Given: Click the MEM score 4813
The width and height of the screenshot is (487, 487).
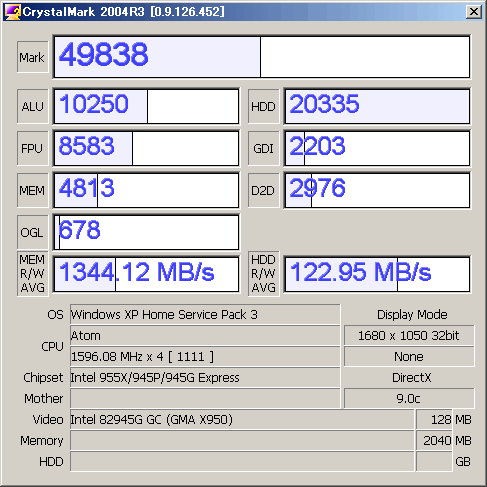Looking at the screenshot, I should tap(146, 190).
